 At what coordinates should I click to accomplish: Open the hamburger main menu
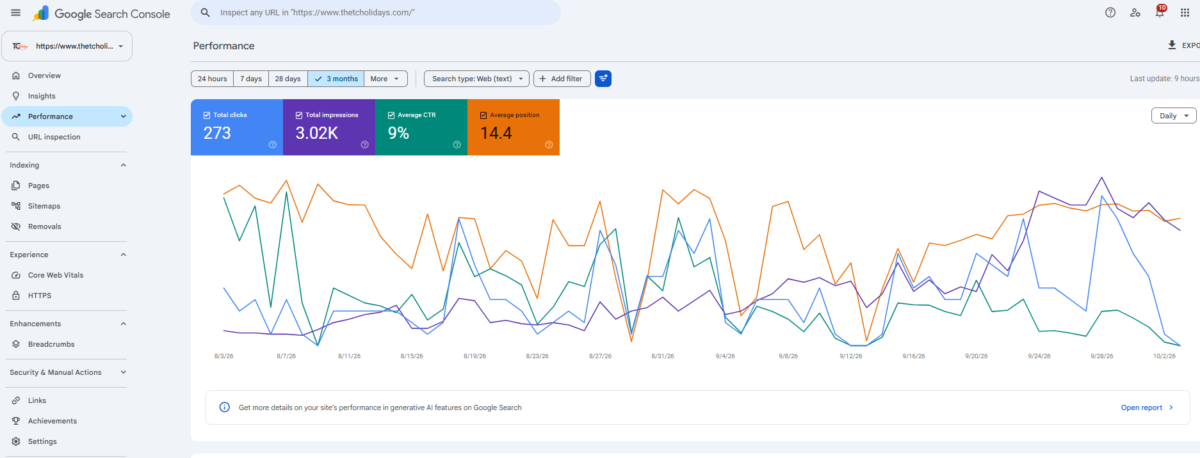tap(15, 13)
